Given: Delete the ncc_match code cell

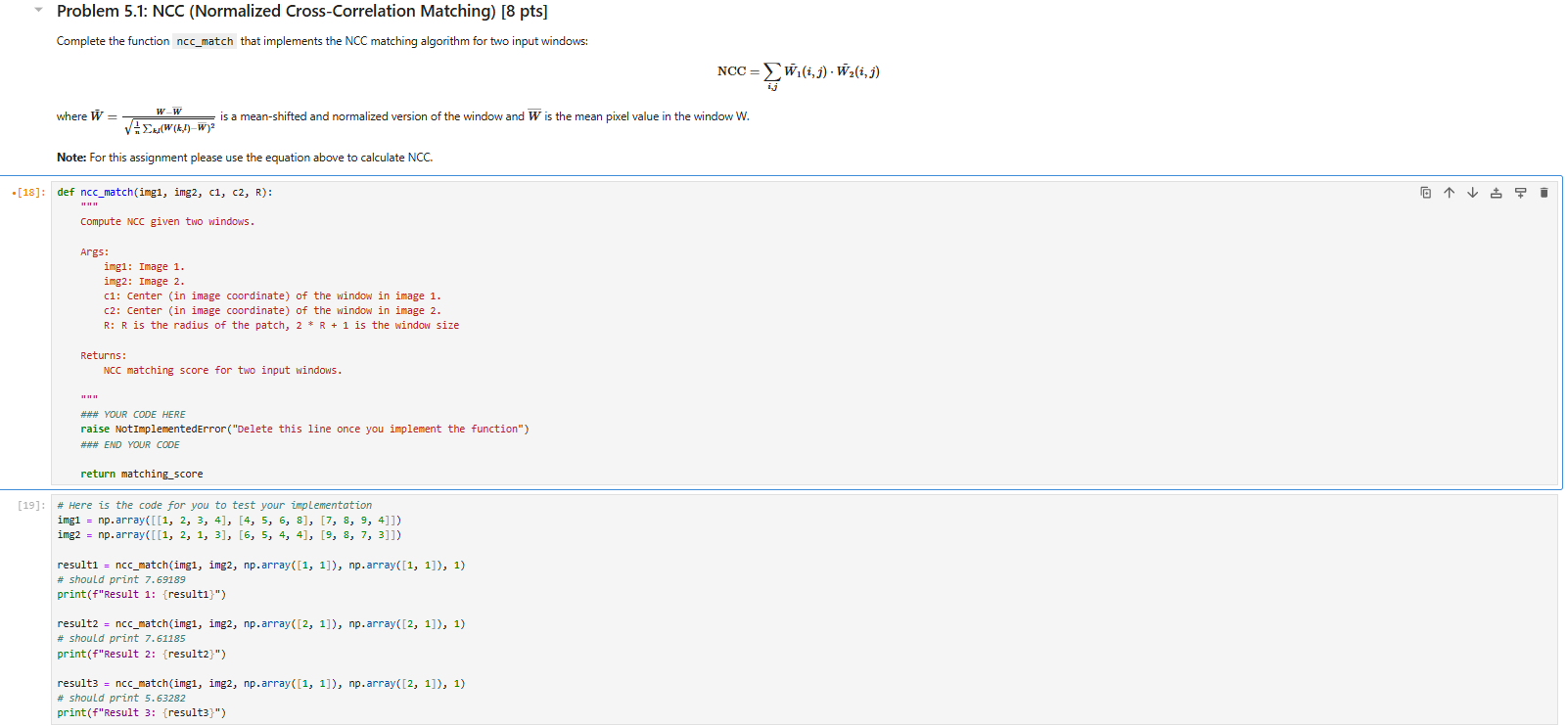Looking at the screenshot, I should [1544, 193].
